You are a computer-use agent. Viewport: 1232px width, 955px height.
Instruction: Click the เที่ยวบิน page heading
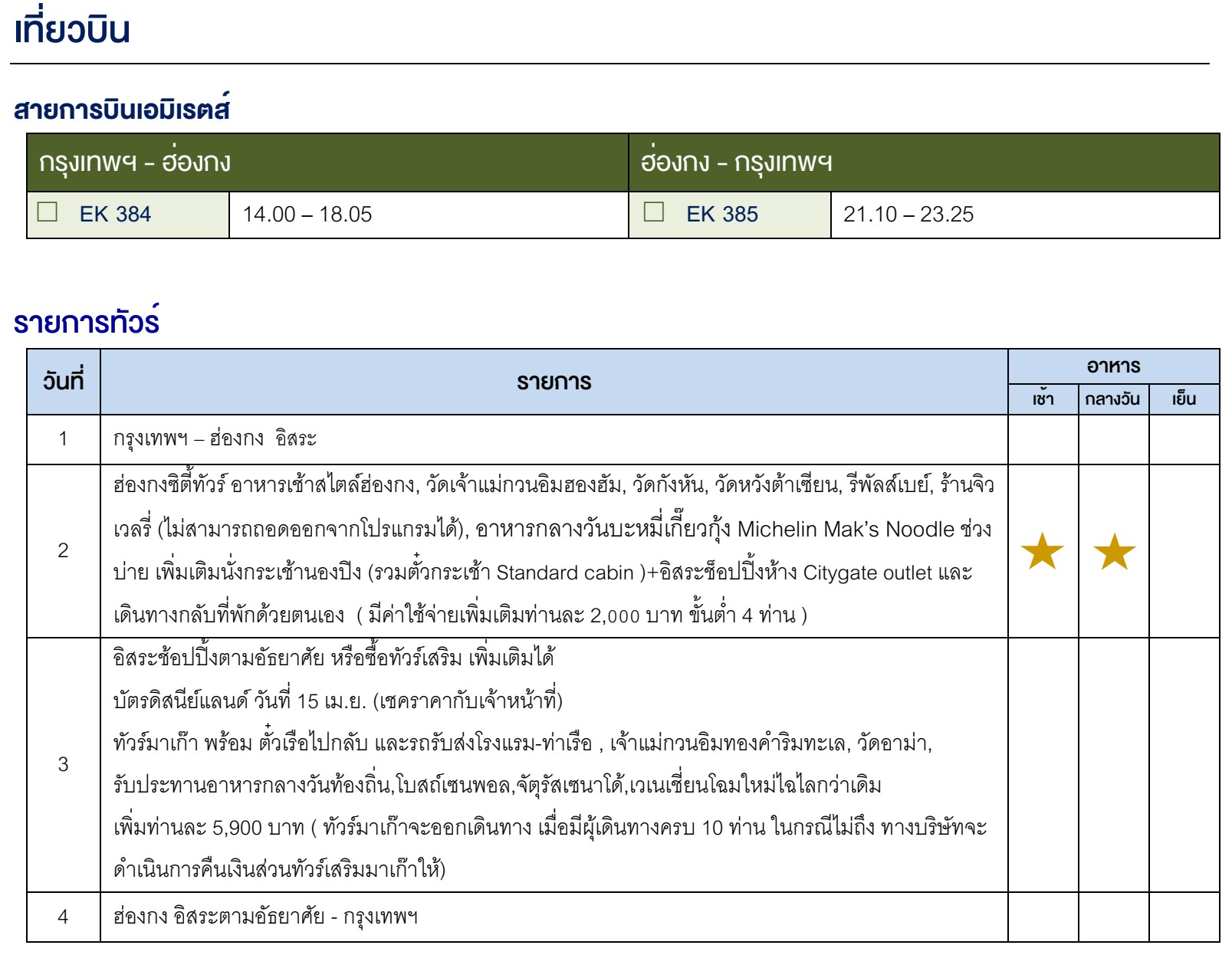(72, 31)
